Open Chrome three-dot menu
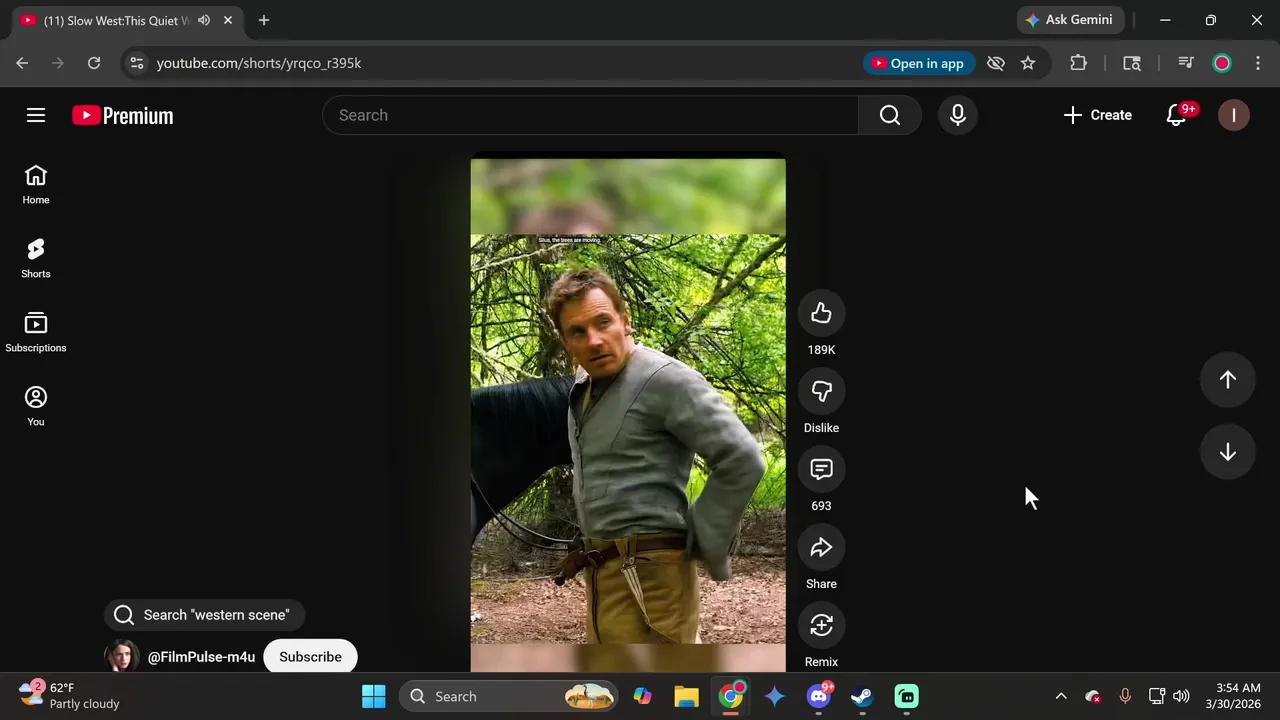 (1258, 63)
